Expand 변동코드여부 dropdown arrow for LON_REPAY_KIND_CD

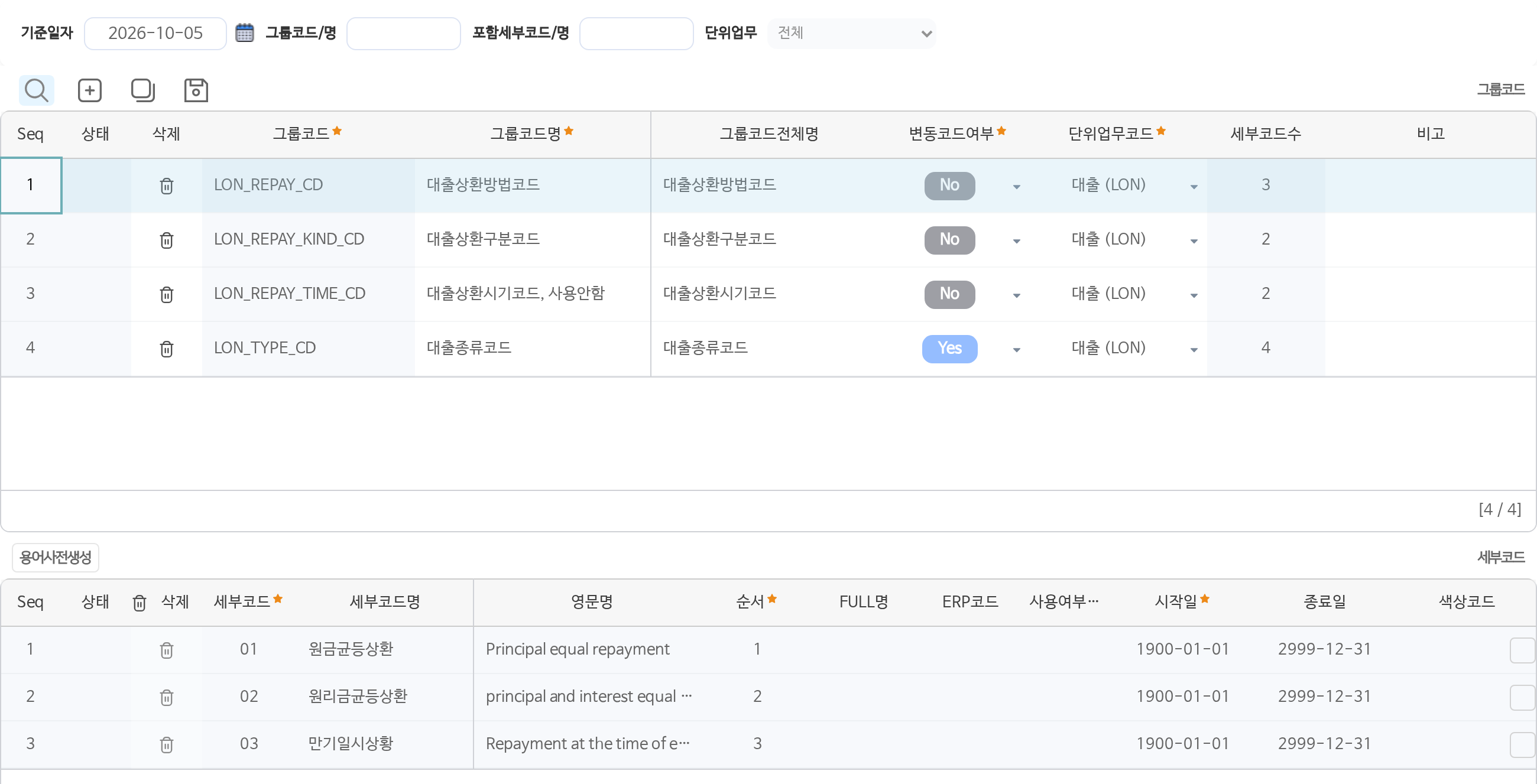(x=1016, y=241)
